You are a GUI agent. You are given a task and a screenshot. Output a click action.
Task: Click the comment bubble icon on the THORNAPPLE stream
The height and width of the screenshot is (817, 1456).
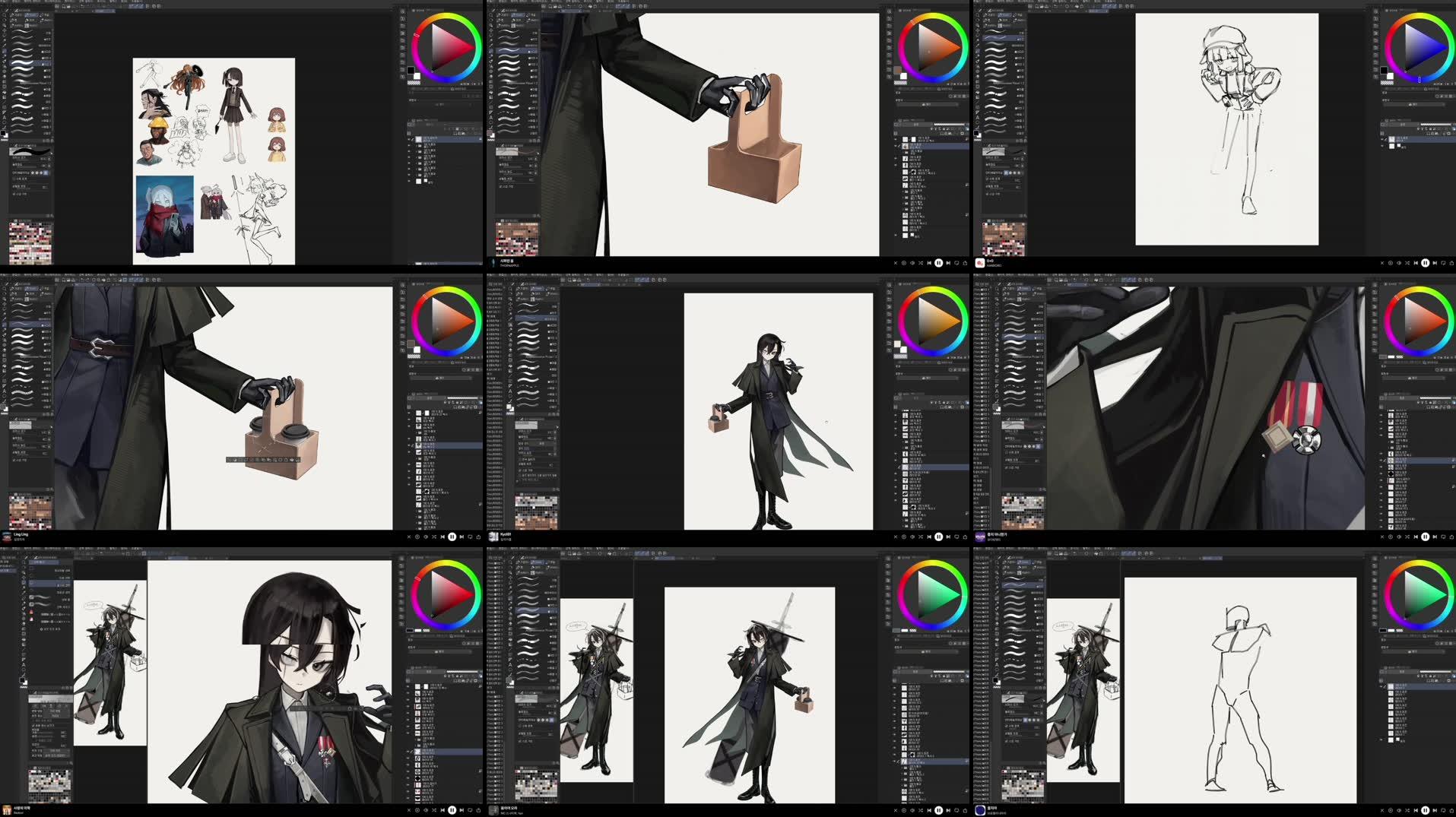tap(957, 262)
